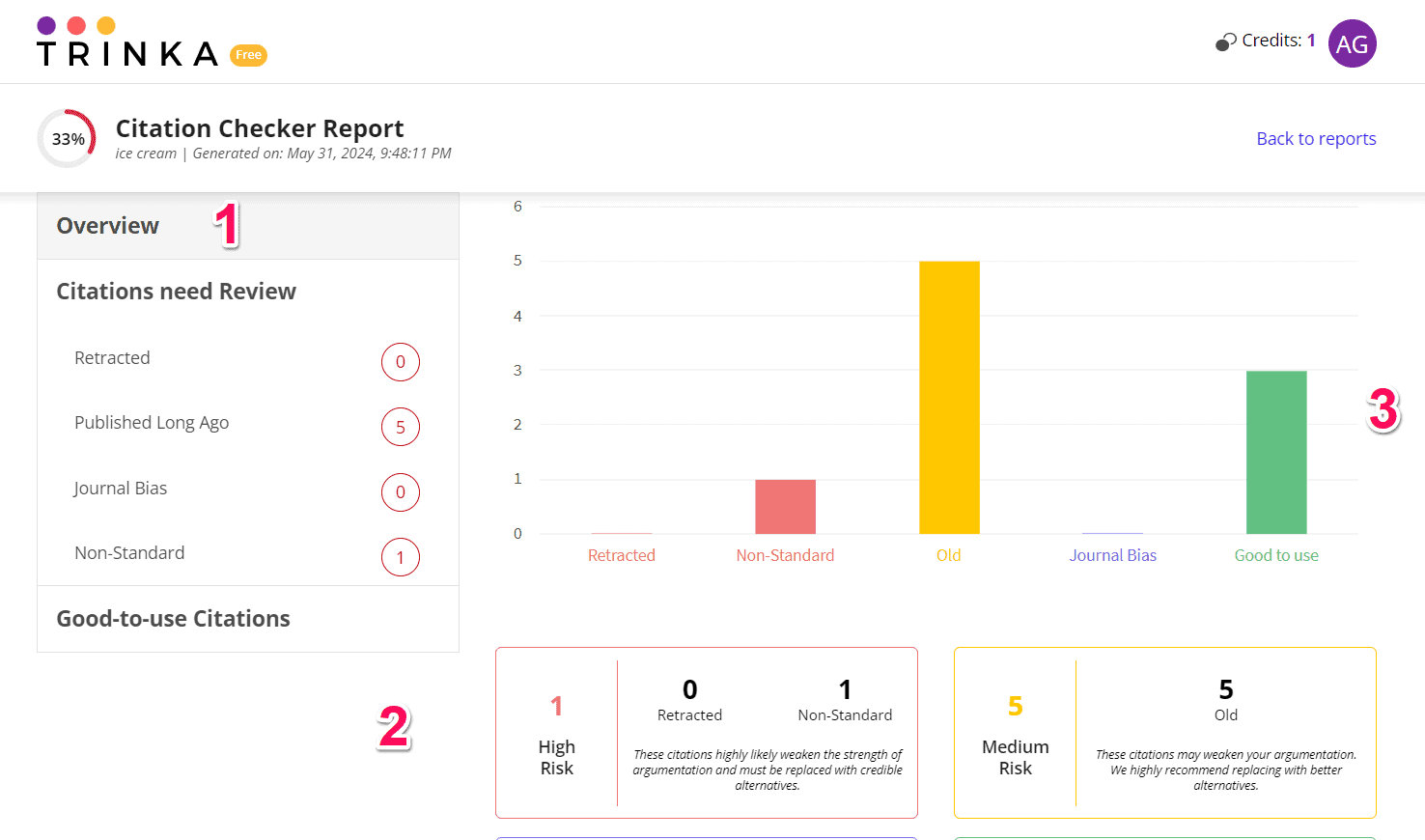
Task: Click the Old count in Medium Risk card
Action: tap(1226, 689)
